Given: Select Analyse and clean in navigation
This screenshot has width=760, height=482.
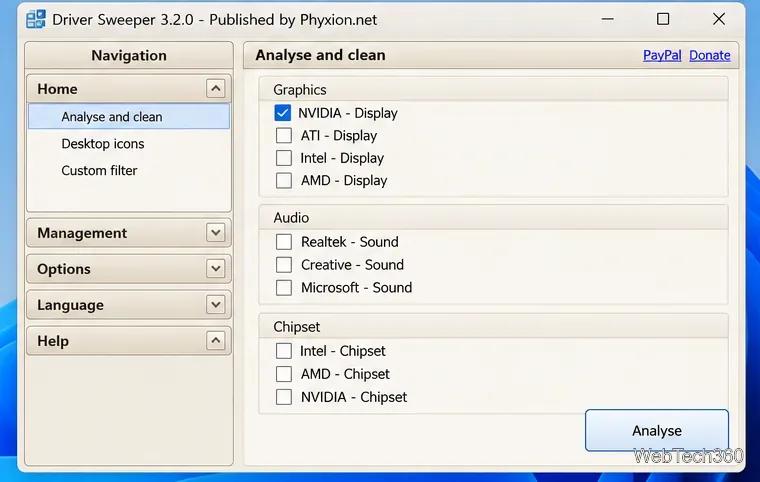Looking at the screenshot, I should point(129,117).
